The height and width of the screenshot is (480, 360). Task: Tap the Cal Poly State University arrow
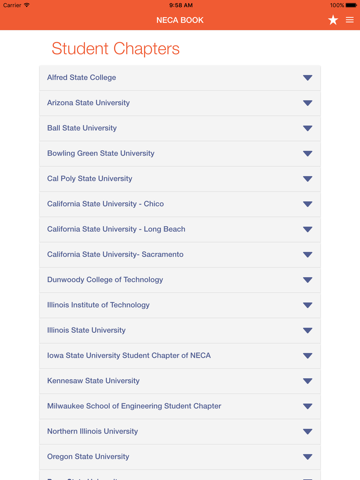(x=308, y=179)
